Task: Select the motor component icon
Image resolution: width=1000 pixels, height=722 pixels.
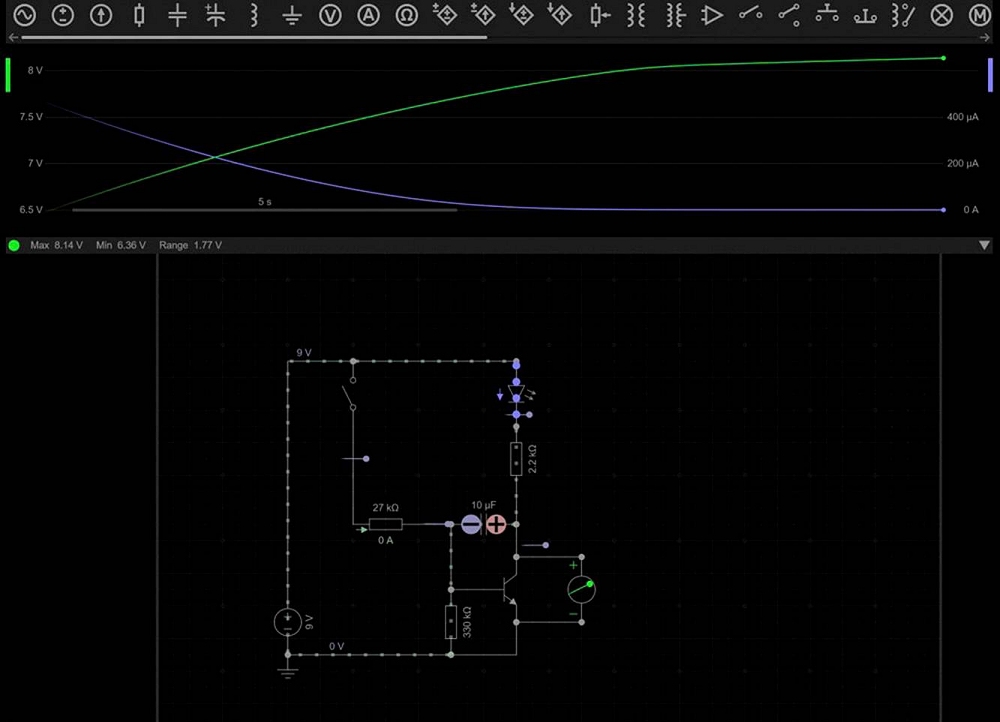Action: pyautogui.click(x=979, y=15)
